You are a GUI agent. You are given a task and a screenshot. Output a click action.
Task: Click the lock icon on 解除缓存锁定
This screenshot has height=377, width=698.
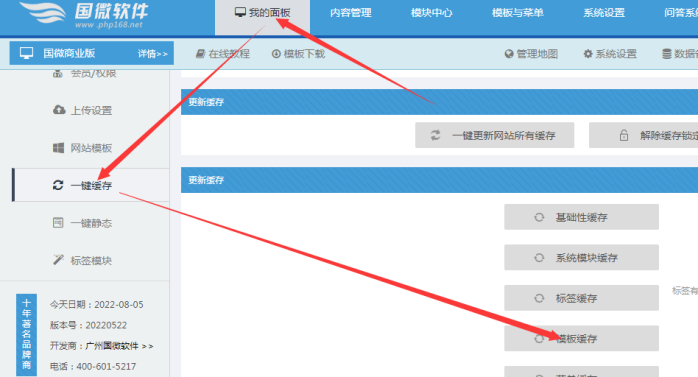624,135
